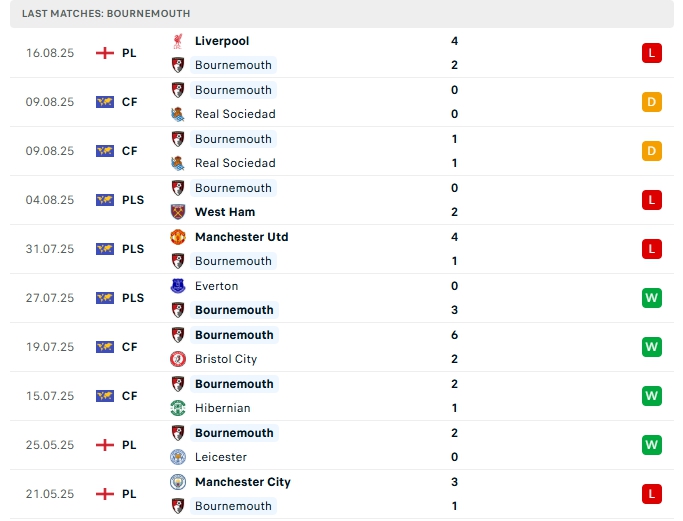Click the Leicester club crest icon
Screen dimensions: 683x521
pos(178,457)
